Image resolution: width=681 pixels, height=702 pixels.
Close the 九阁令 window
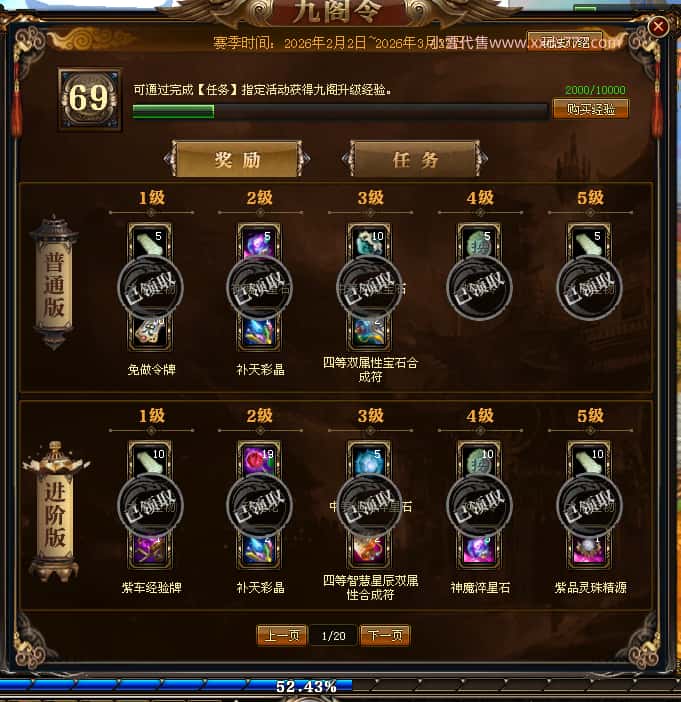click(658, 27)
